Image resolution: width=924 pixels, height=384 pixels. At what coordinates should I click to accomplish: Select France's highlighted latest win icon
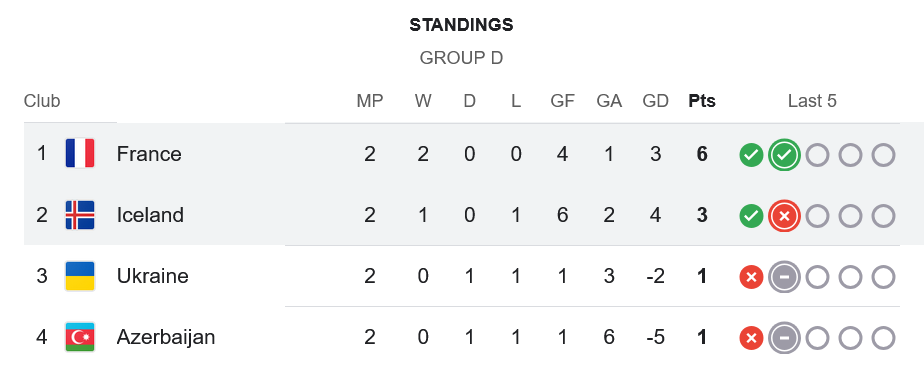(x=784, y=155)
